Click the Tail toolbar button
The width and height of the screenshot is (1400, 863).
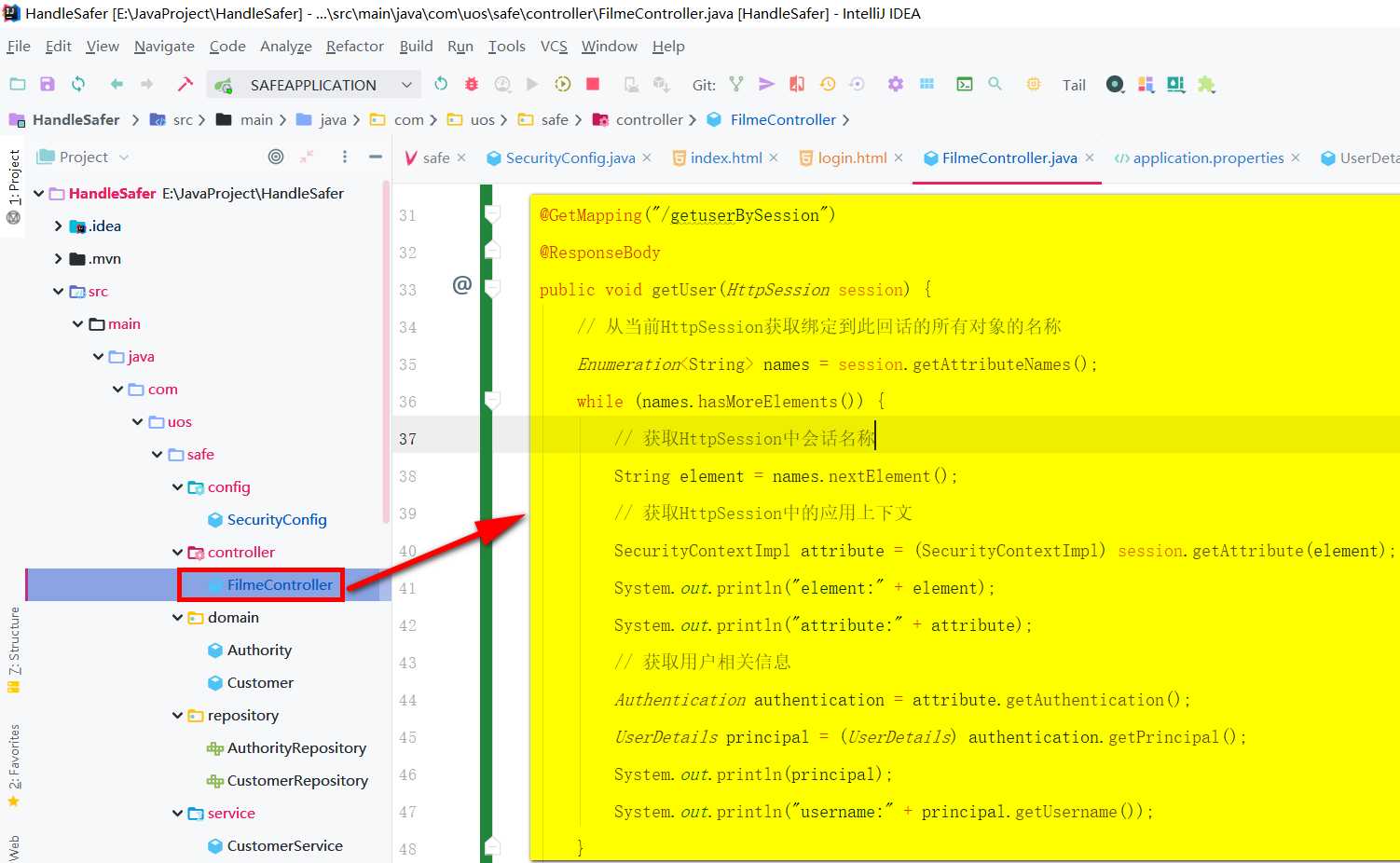[x=1074, y=85]
